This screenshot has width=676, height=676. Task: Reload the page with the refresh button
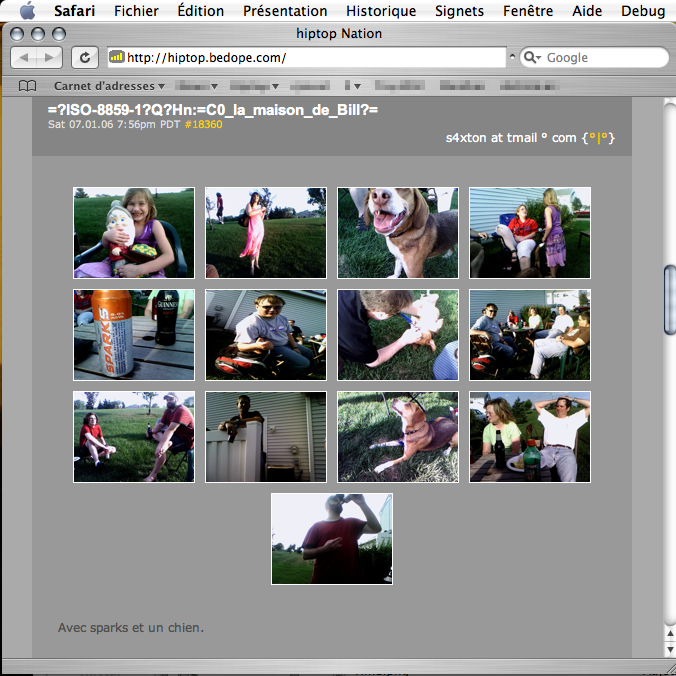coord(86,57)
